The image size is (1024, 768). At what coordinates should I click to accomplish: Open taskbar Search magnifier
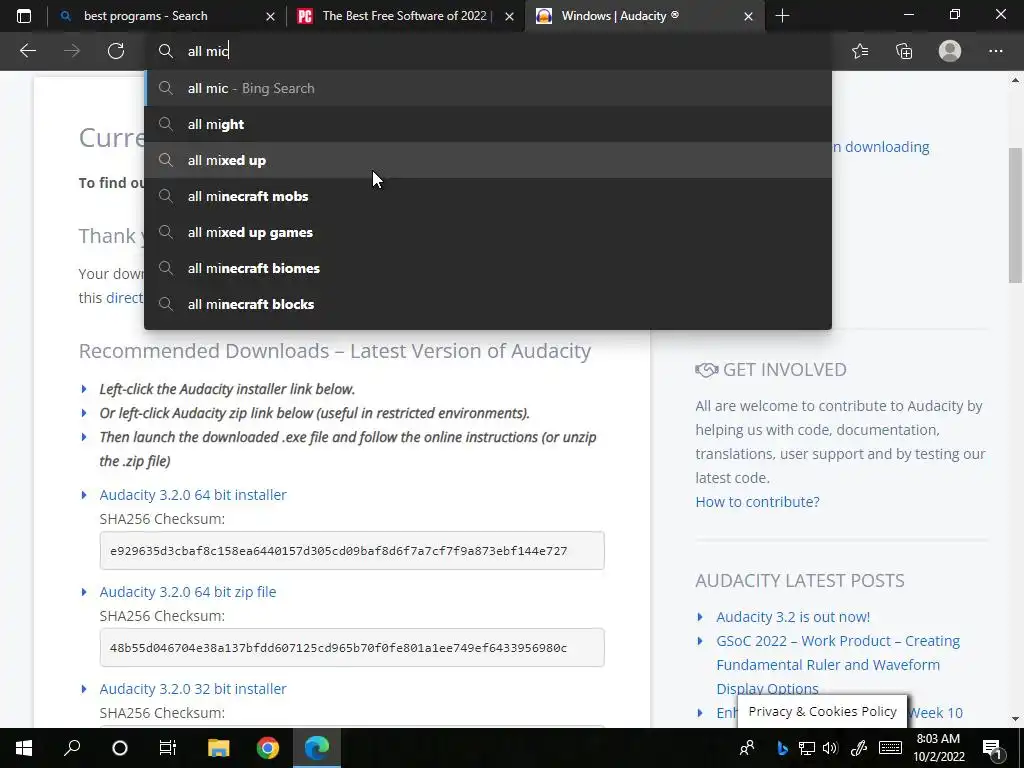coord(72,748)
